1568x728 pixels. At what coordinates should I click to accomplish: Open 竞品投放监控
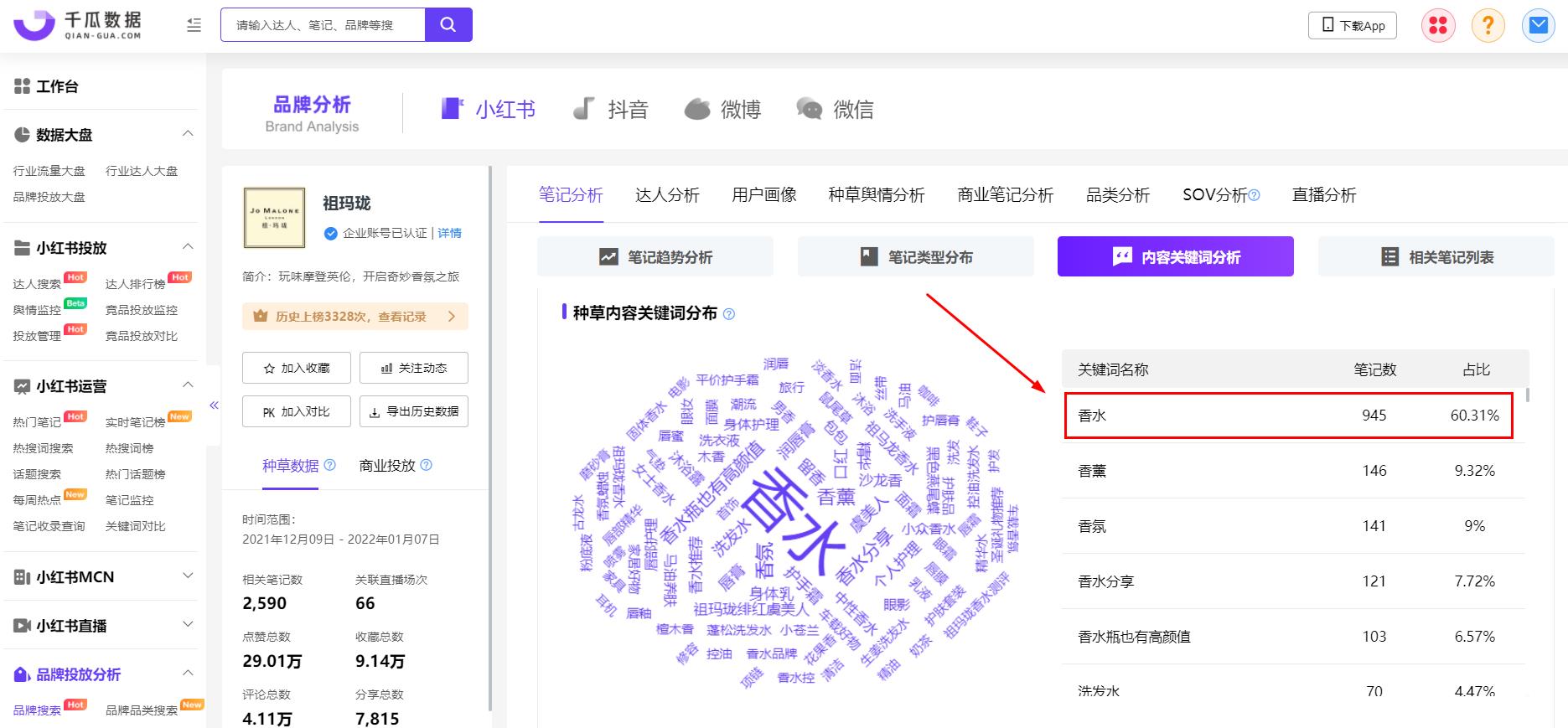(x=142, y=310)
